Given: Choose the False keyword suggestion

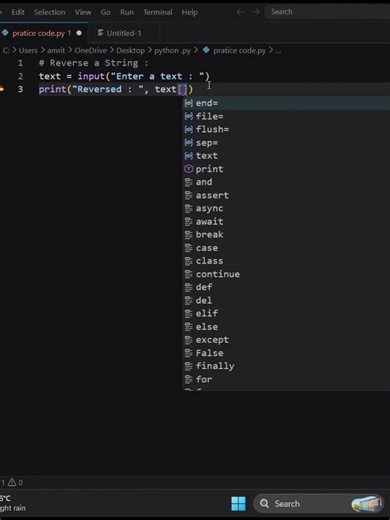Looking at the screenshot, I should [x=286, y=353].
